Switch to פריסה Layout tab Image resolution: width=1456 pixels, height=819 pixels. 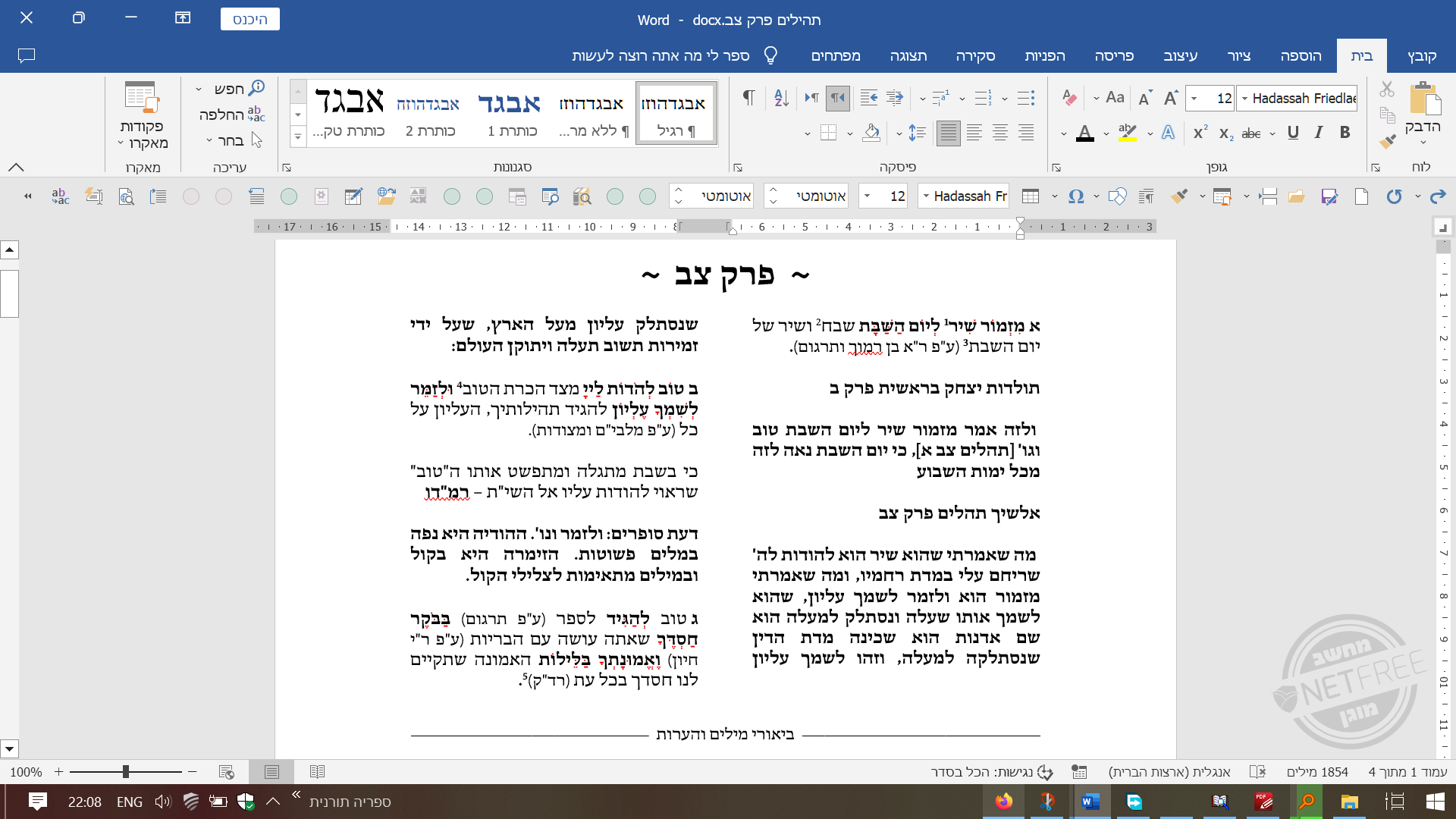point(1114,55)
